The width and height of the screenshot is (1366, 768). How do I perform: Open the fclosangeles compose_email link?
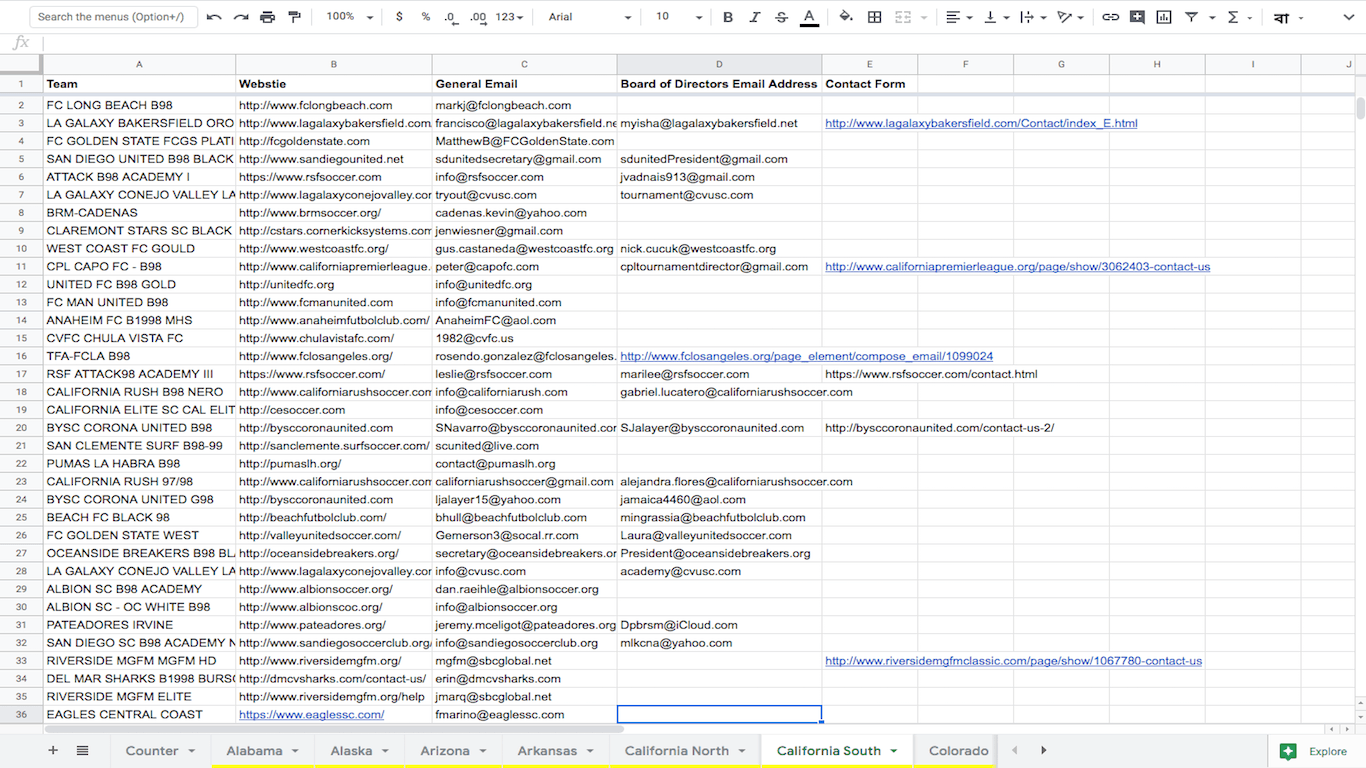click(806, 356)
